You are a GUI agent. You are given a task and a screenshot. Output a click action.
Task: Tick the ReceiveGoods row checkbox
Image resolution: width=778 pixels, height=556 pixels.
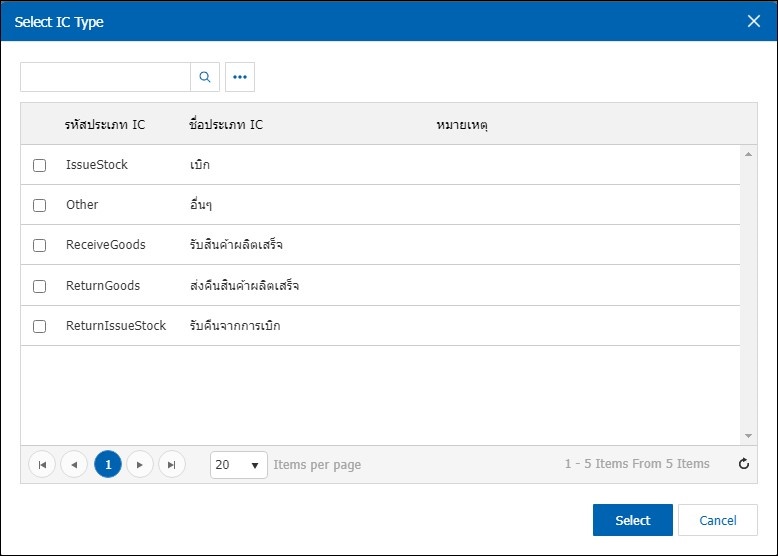coord(40,246)
